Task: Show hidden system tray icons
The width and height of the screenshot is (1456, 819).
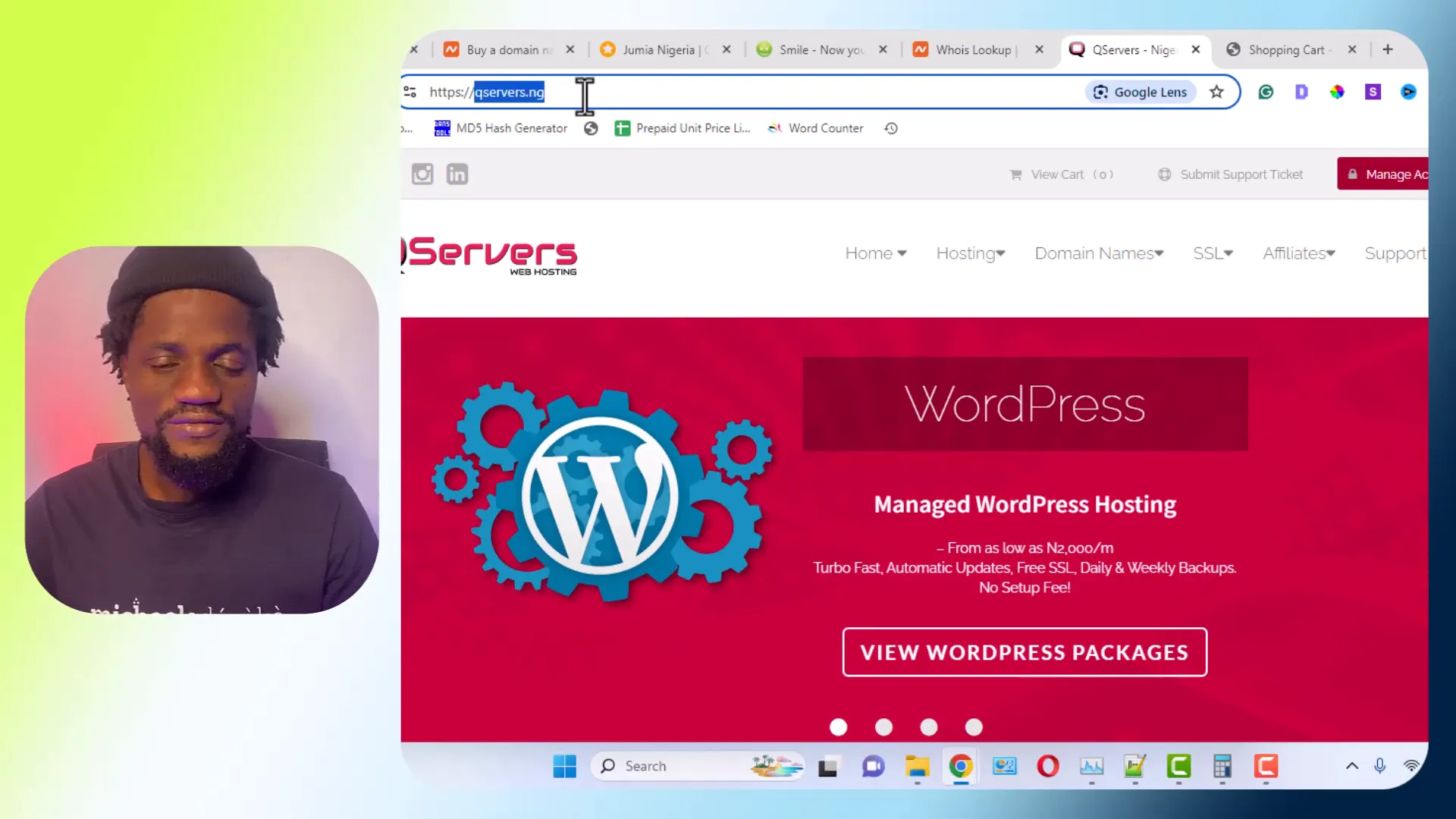Action: click(x=1352, y=767)
